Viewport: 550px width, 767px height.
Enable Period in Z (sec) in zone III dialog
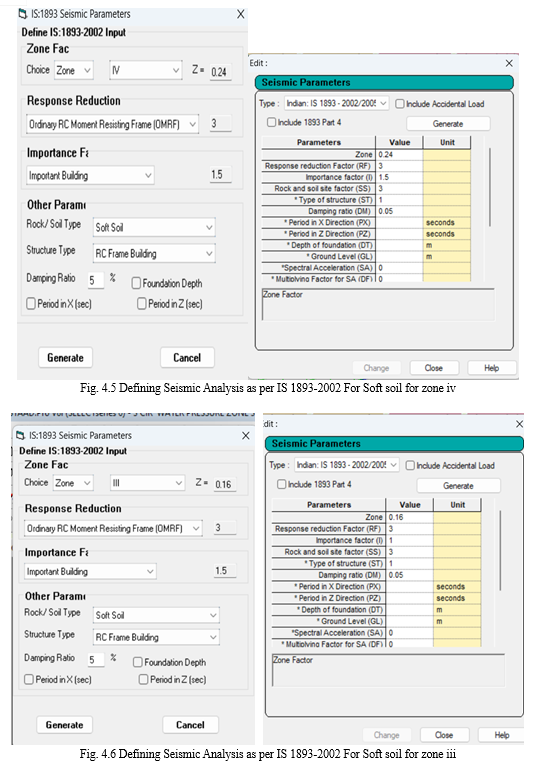point(143,679)
